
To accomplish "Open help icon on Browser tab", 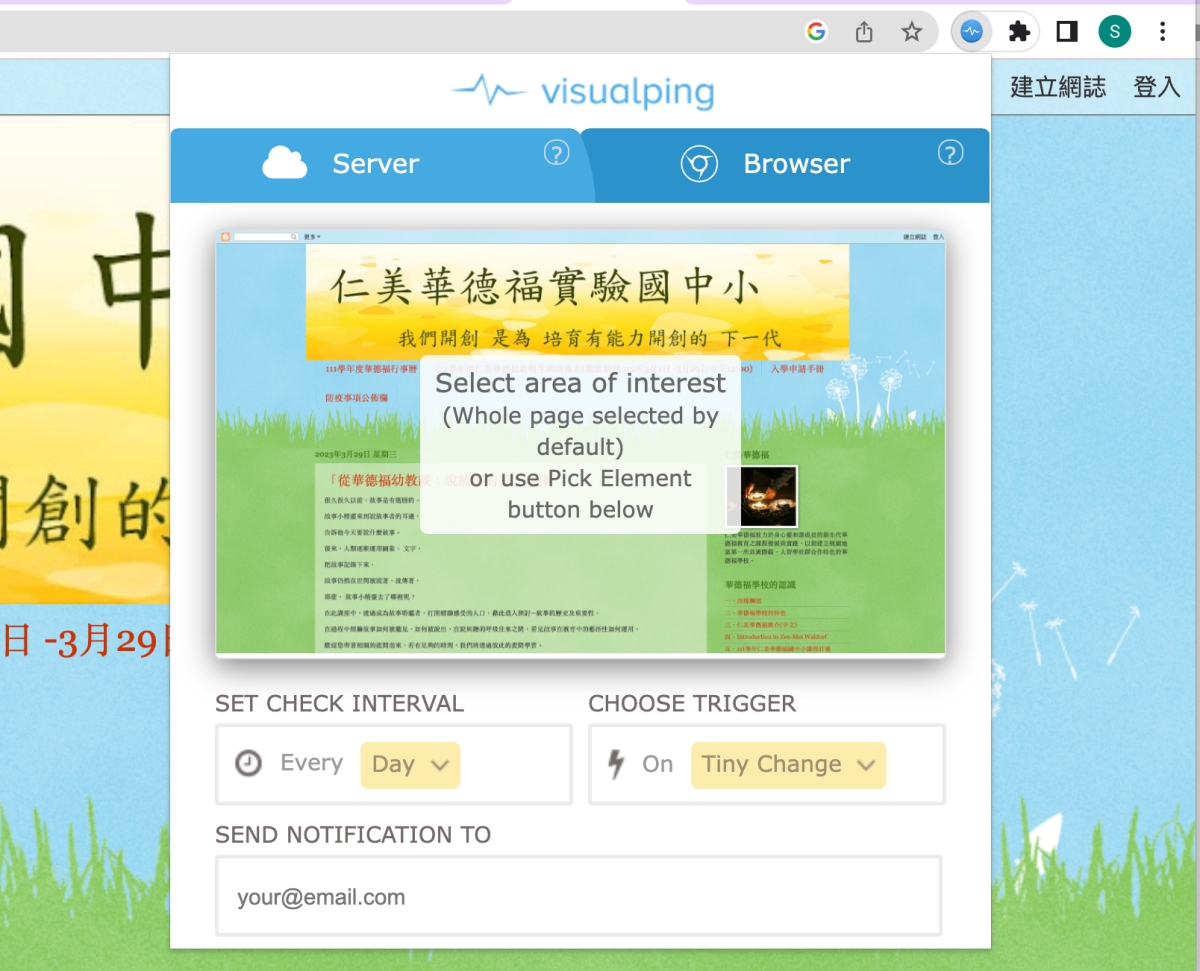I will click(950, 153).
